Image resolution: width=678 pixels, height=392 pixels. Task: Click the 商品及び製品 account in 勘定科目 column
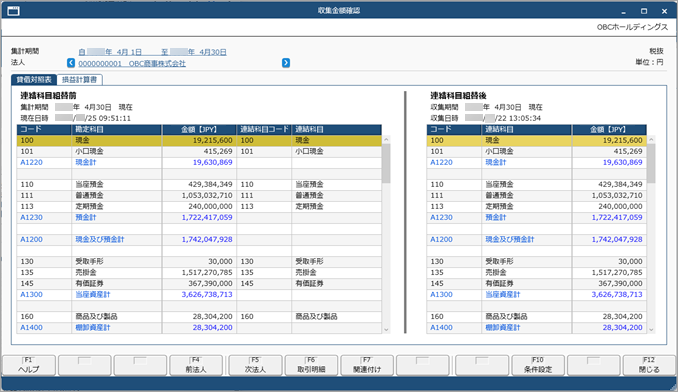(96, 317)
